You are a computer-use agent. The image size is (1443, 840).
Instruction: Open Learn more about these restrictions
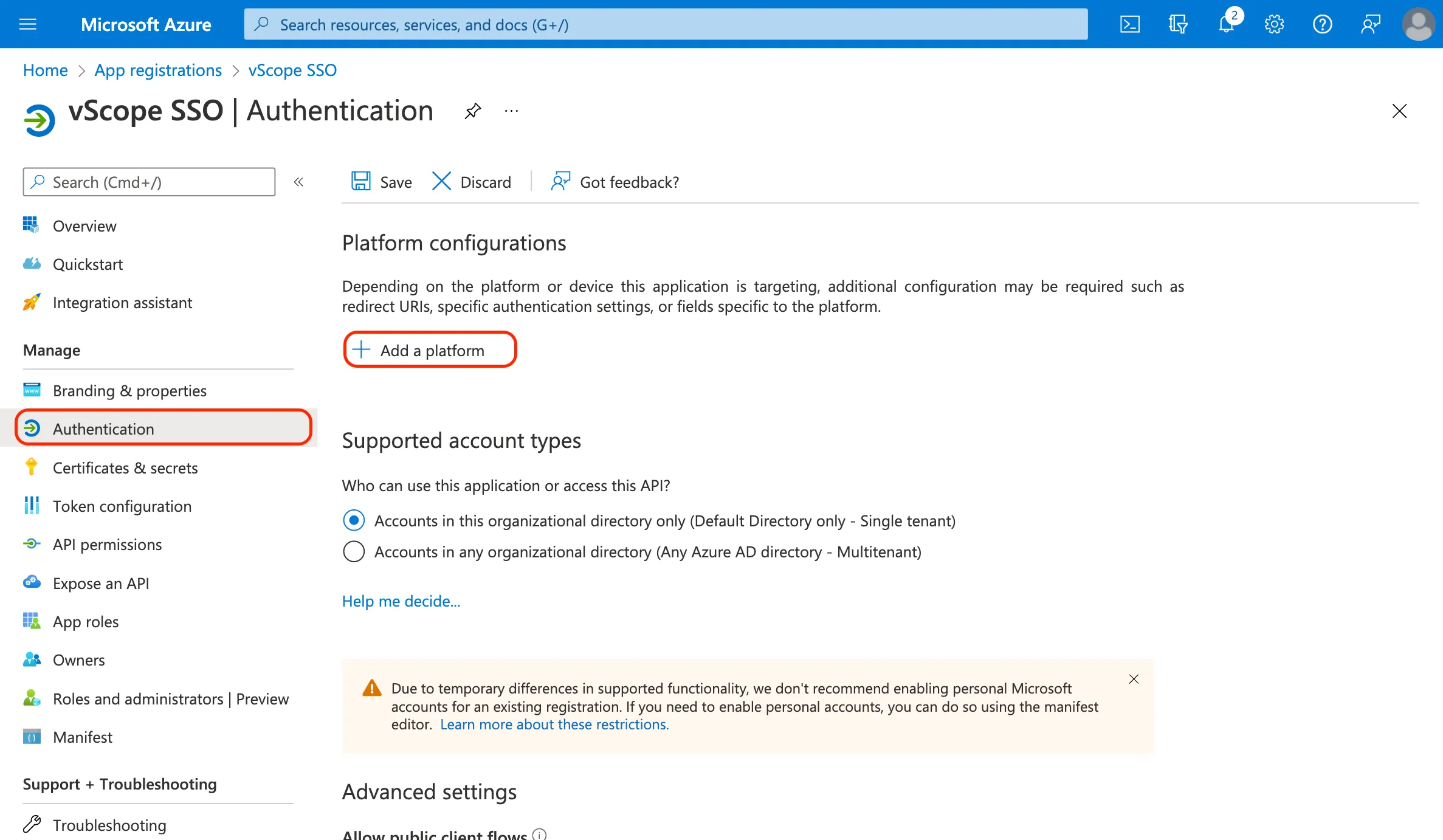(x=554, y=725)
